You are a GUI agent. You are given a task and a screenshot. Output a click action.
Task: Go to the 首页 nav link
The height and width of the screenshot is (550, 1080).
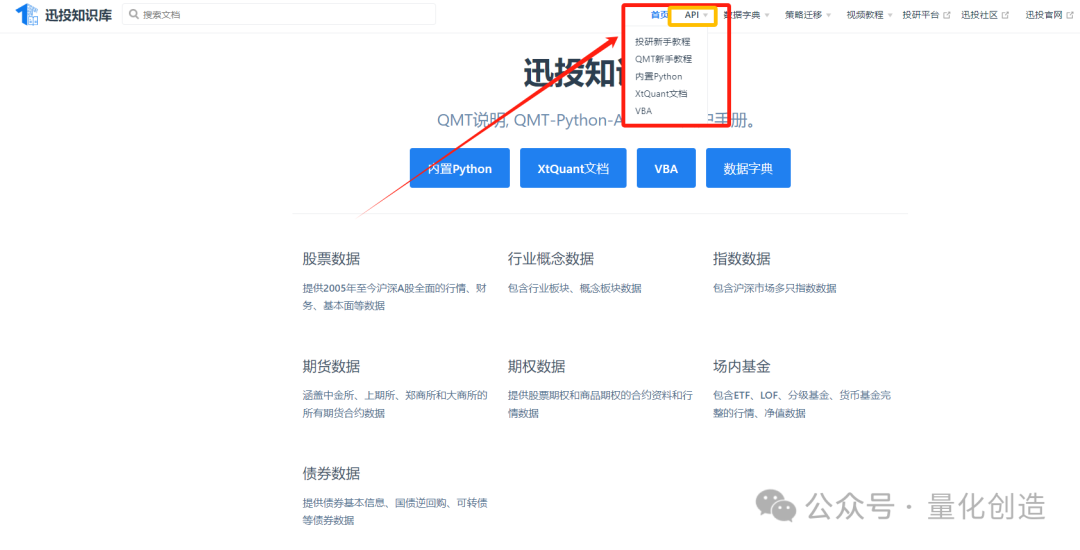659,14
